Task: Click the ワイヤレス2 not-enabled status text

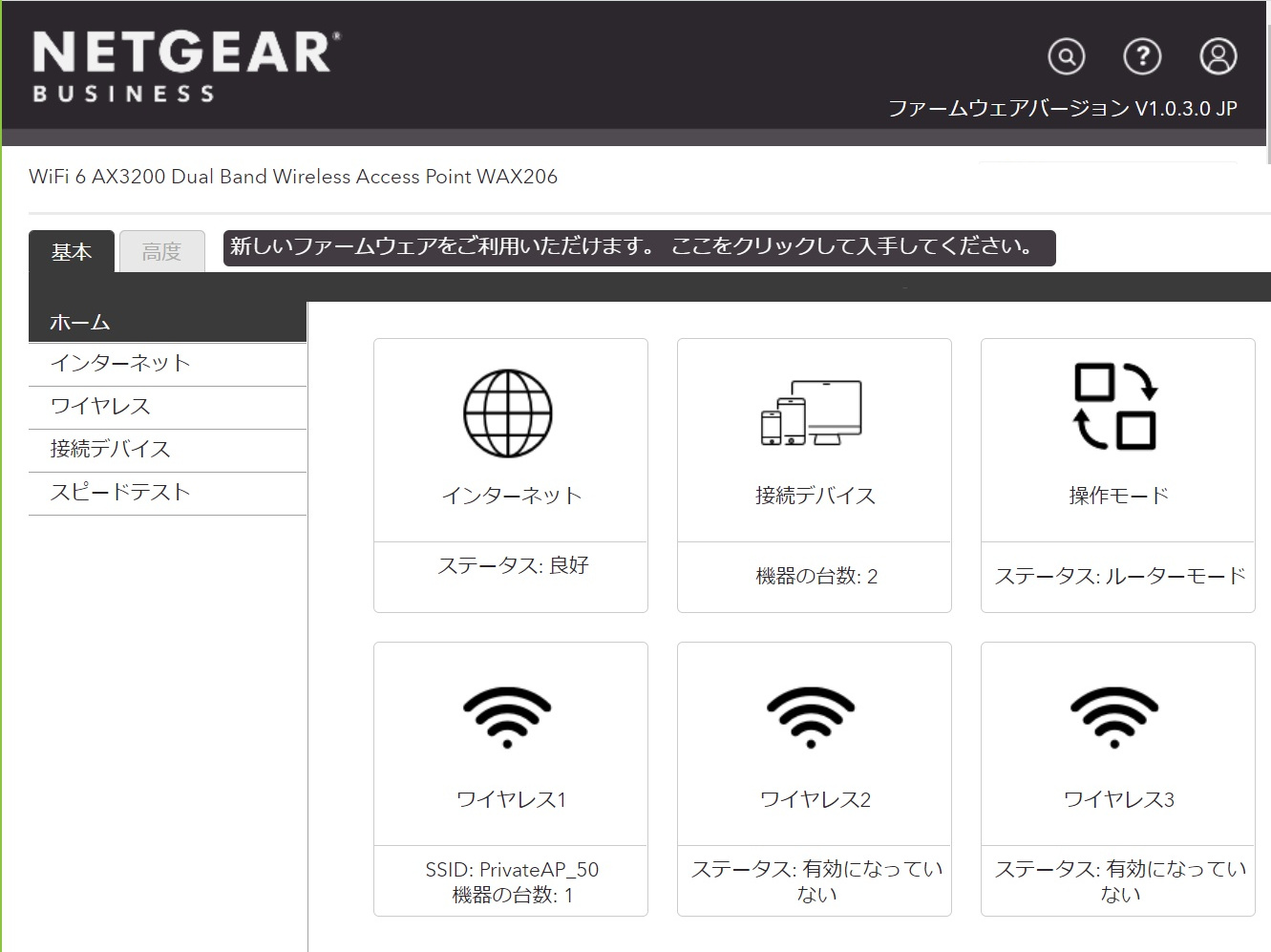Action: pos(816,881)
